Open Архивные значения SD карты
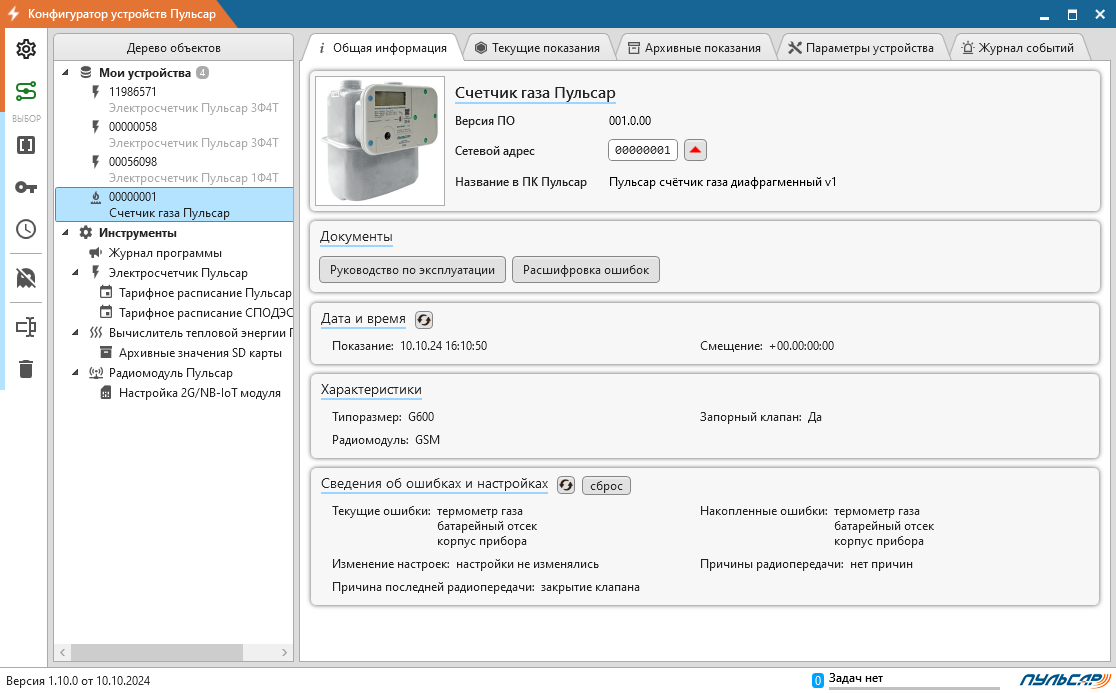This screenshot has height=693, width=1116. [200, 353]
